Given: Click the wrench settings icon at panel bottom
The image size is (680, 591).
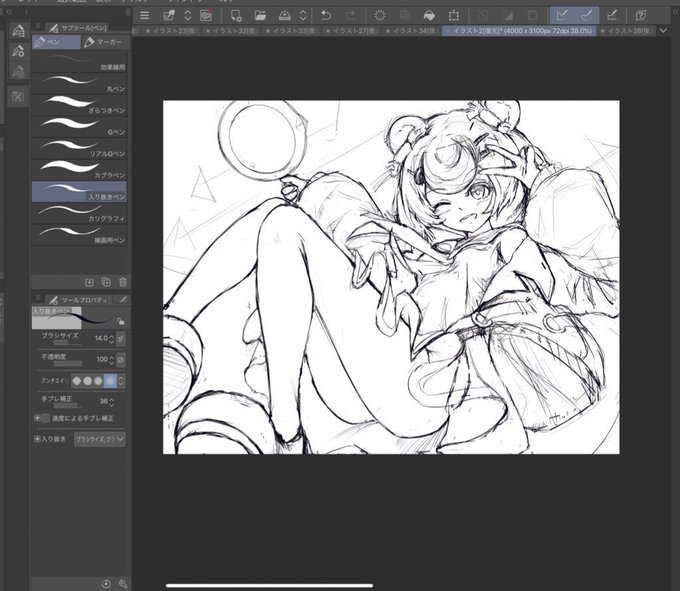Looking at the screenshot, I should pyautogui.click(x=122, y=584).
